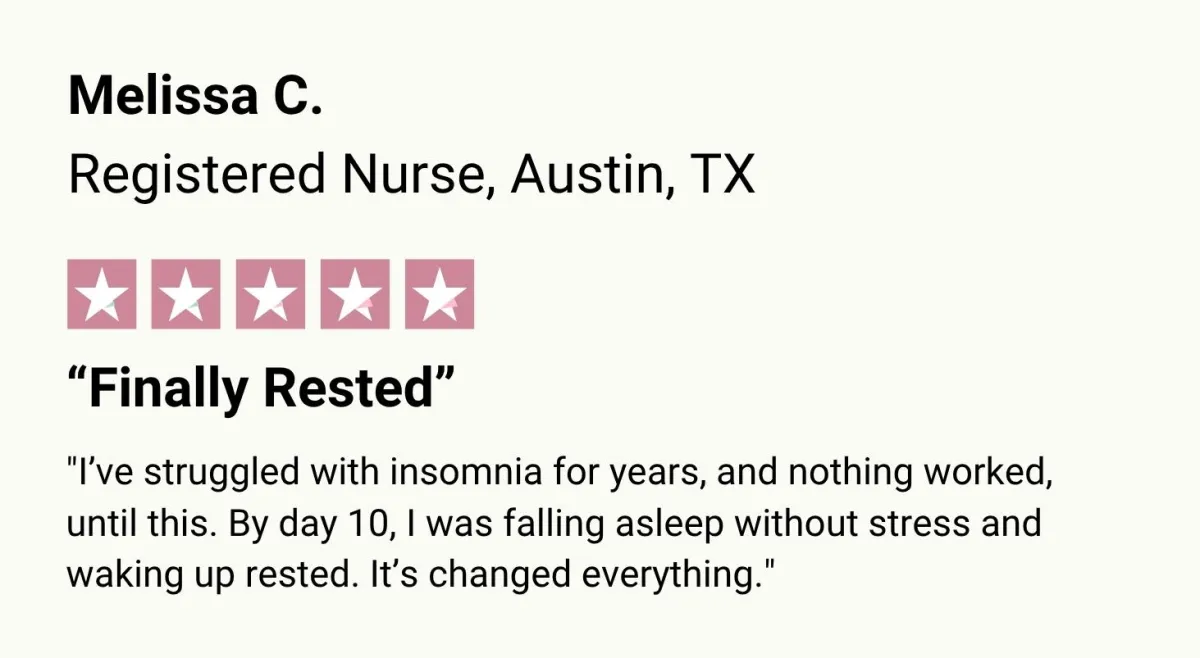Click the second rating star
The height and width of the screenshot is (658, 1200).
pyautogui.click(x=186, y=294)
